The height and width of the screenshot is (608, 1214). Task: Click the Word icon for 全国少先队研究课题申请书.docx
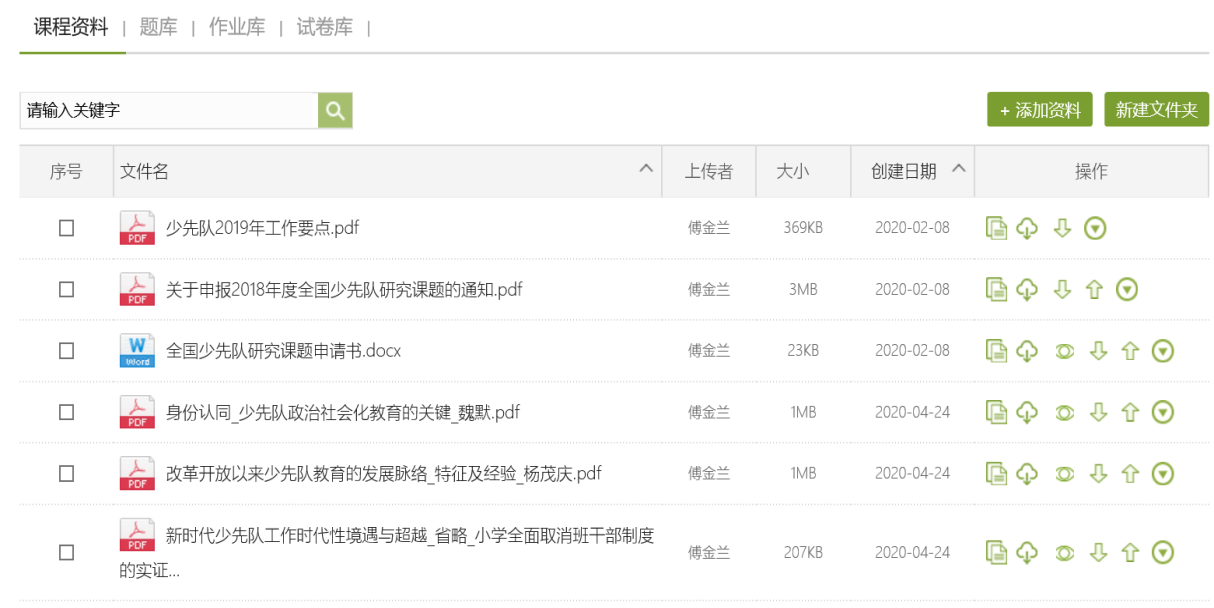137,350
